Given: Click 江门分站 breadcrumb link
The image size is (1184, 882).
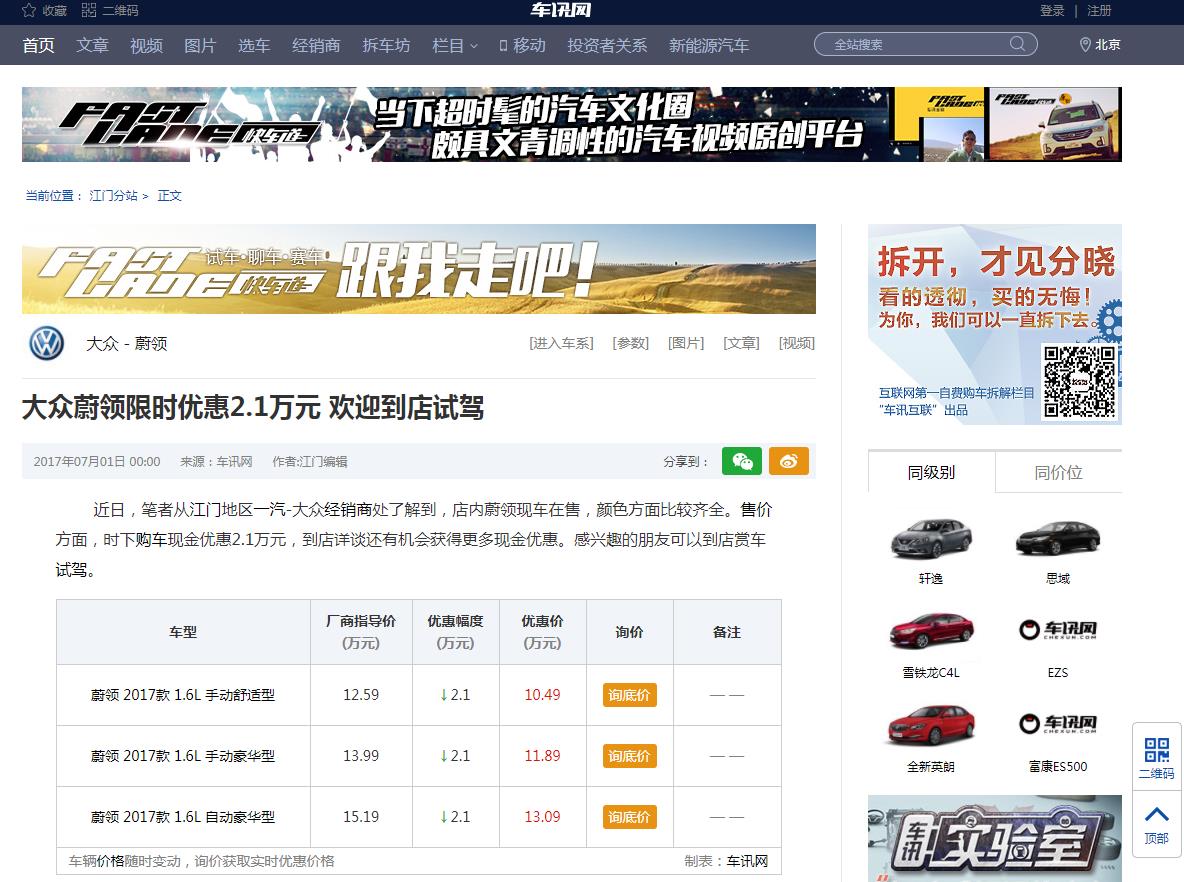Looking at the screenshot, I should 113,196.
